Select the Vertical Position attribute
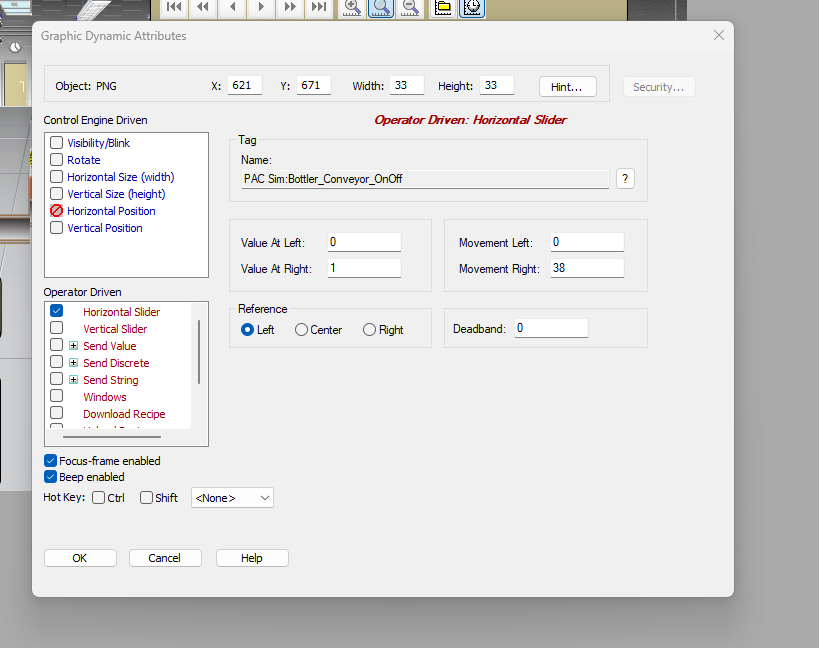 click(x=104, y=228)
